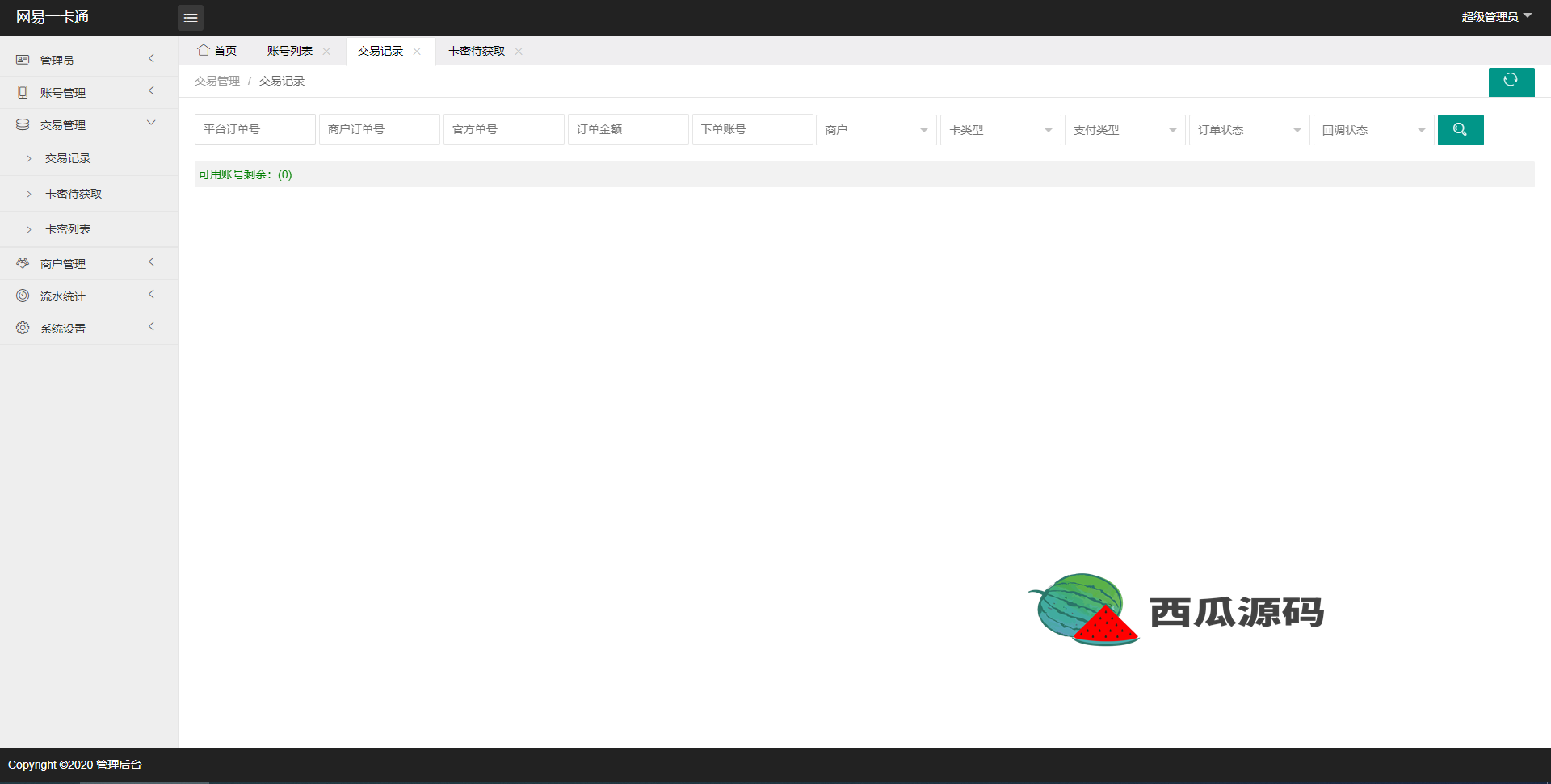
Task: Open the 卡类型 dropdown
Action: pyautogui.click(x=1000, y=130)
